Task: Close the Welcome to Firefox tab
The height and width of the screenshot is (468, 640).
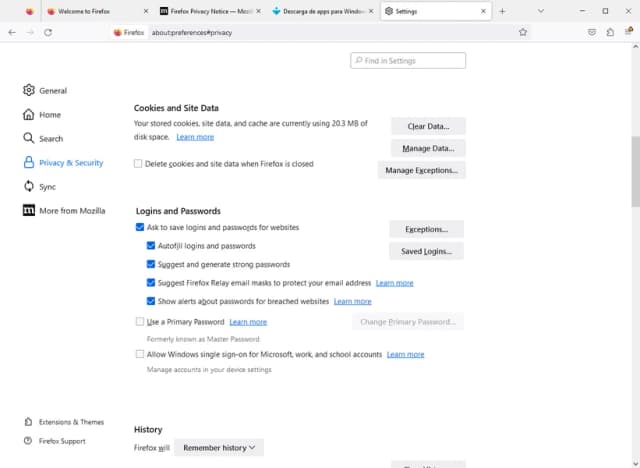Action: [x=146, y=11]
